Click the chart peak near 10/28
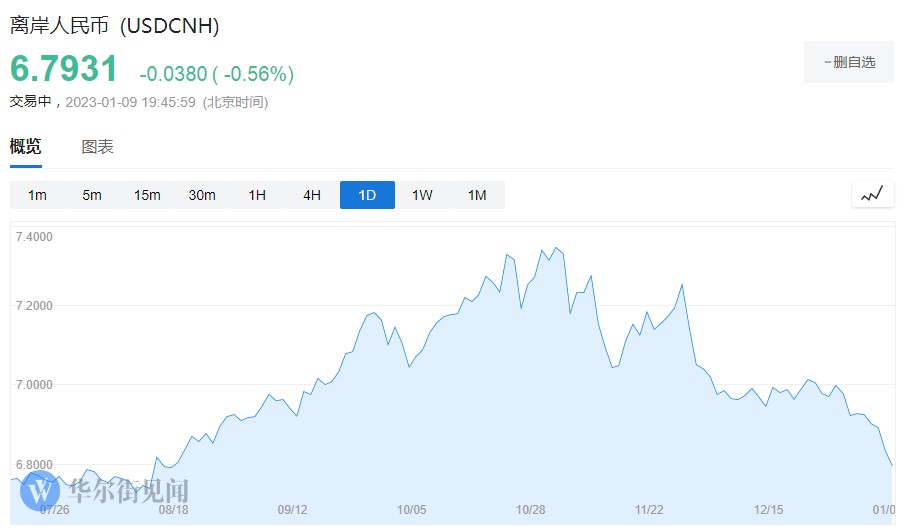Screen dimensions: 903x529 pyautogui.click(x=556, y=248)
